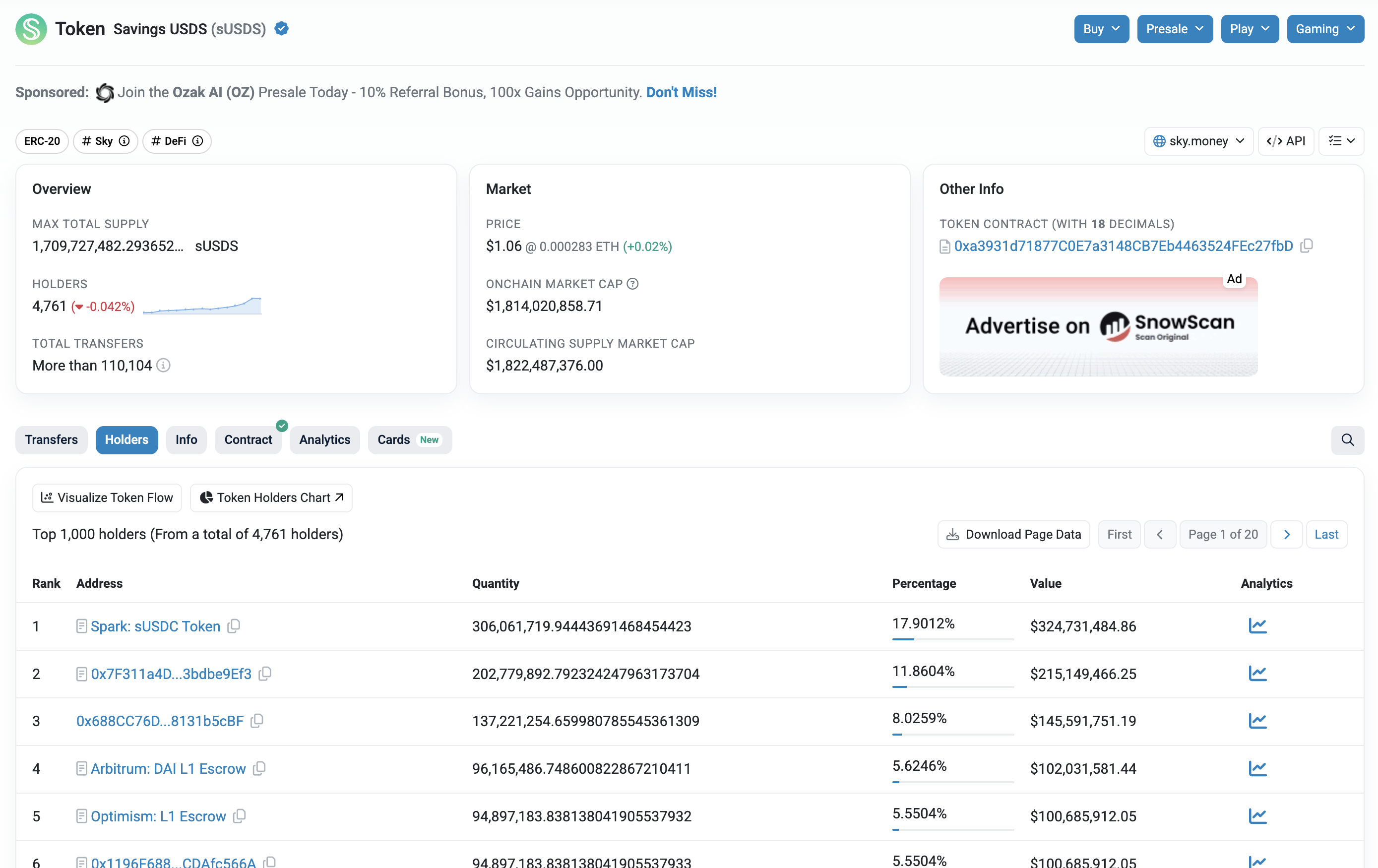Click the blue verified checkmark badge

(281, 29)
